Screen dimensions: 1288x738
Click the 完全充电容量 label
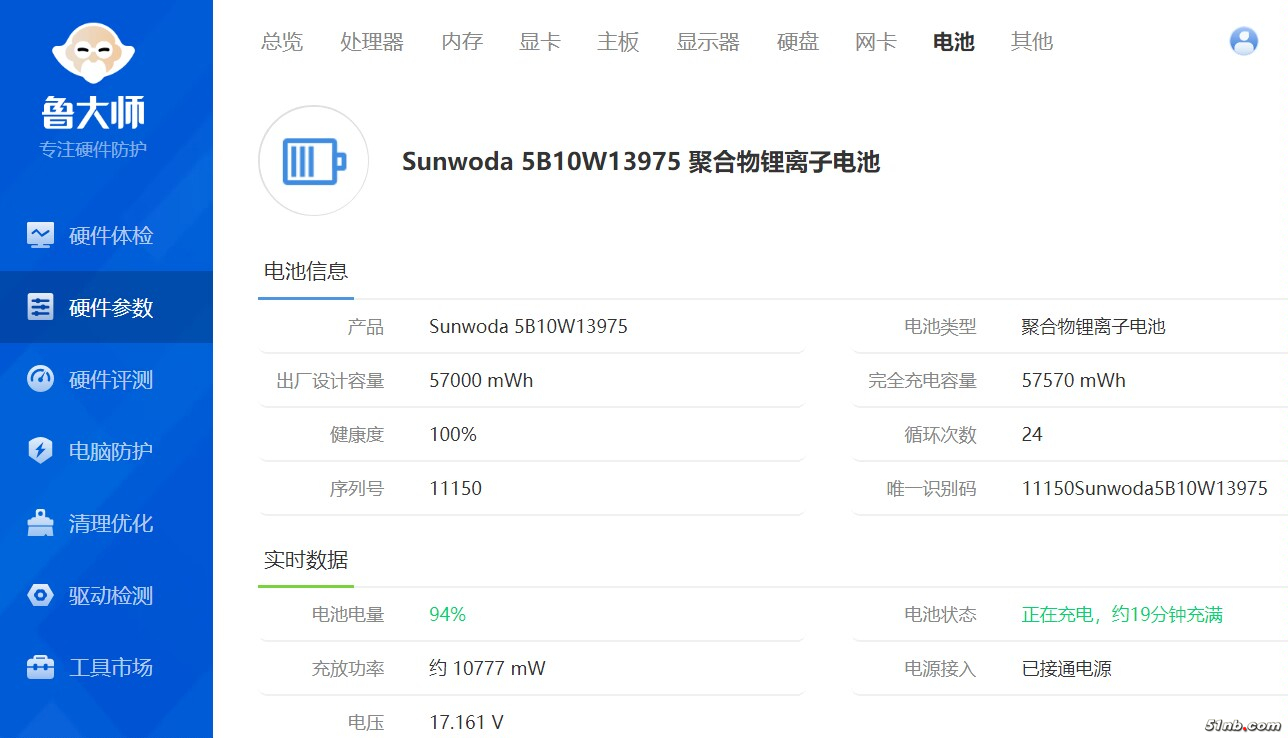click(x=923, y=380)
